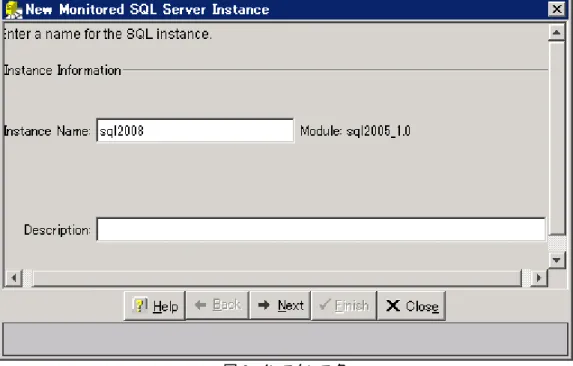573x366 pixels.
Task: Click the Module sql2005_1.0 label
Action: [355, 131]
